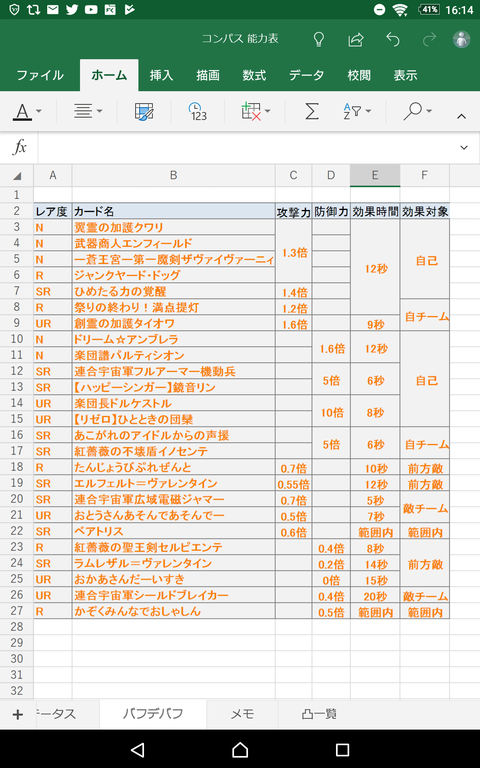
Task: Select cell ひめたる力の覚醒
Action: click(173, 291)
